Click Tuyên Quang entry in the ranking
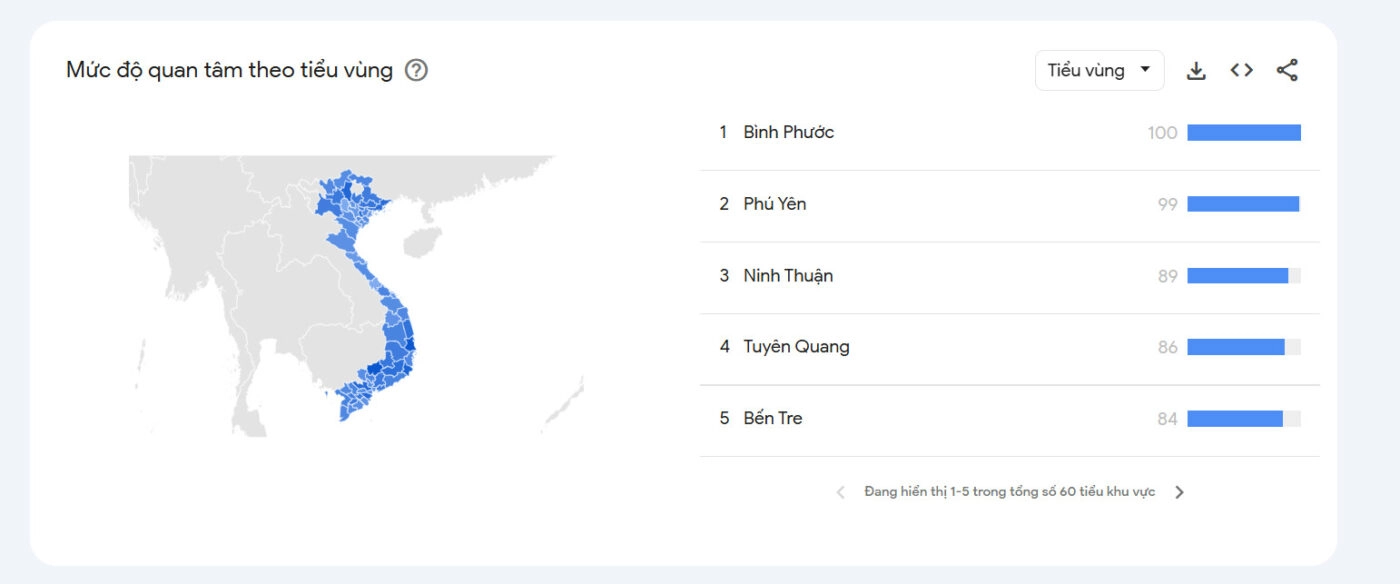This screenshot has height=584, width=1400. click(796, 347)
